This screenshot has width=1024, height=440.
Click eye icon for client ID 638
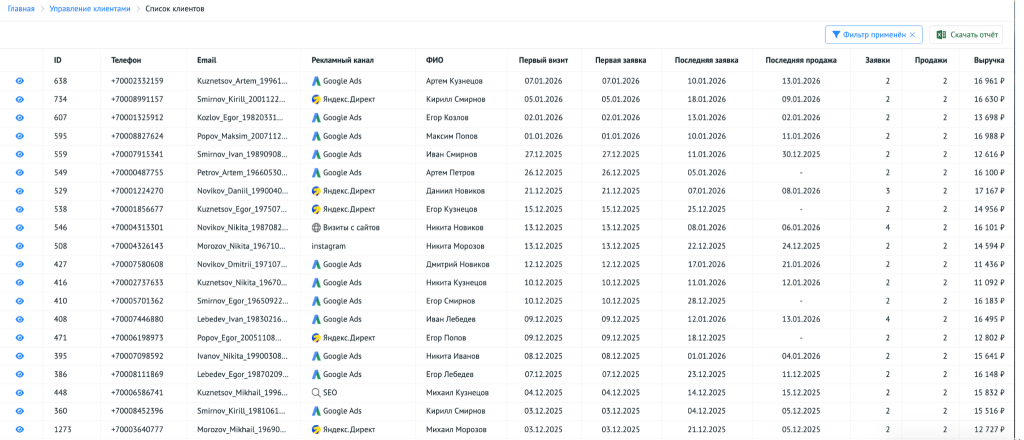tap(19, 81)
